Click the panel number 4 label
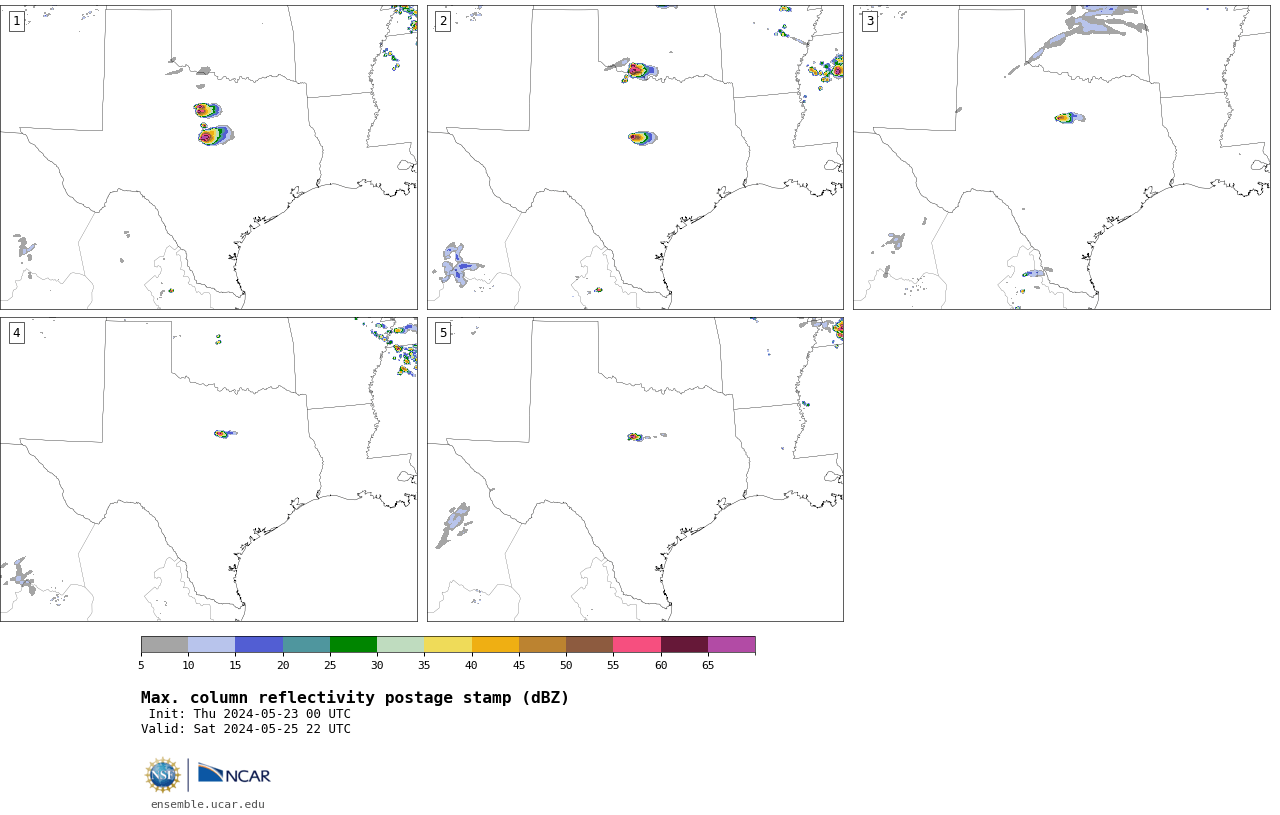 click(17, 333)
